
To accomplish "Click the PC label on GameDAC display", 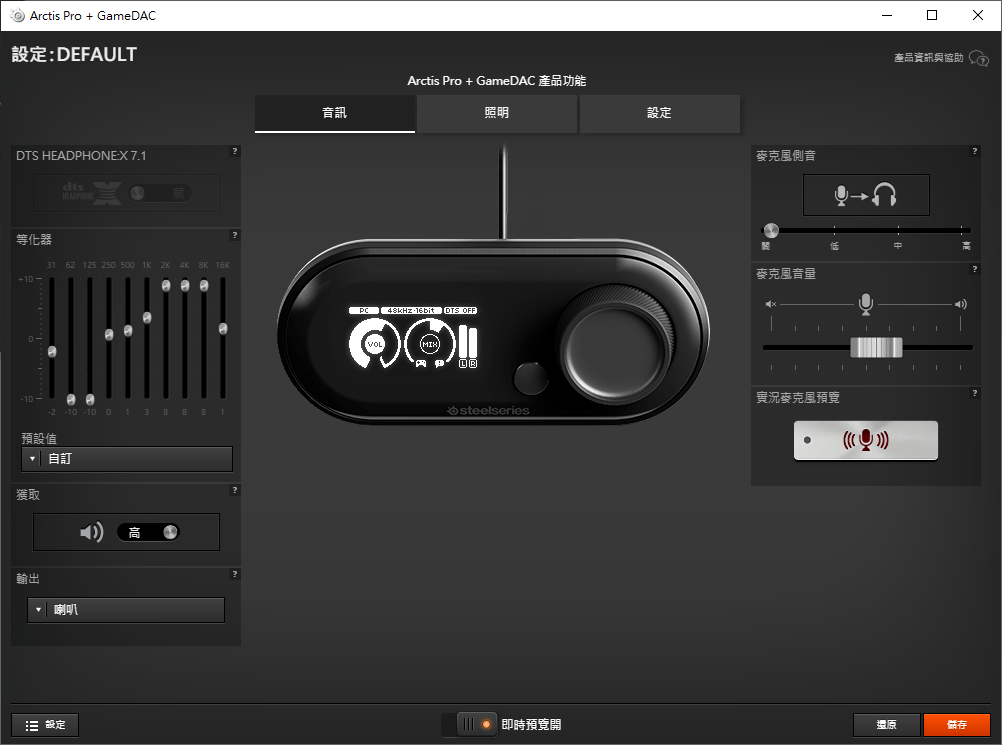I will point(364,311).
